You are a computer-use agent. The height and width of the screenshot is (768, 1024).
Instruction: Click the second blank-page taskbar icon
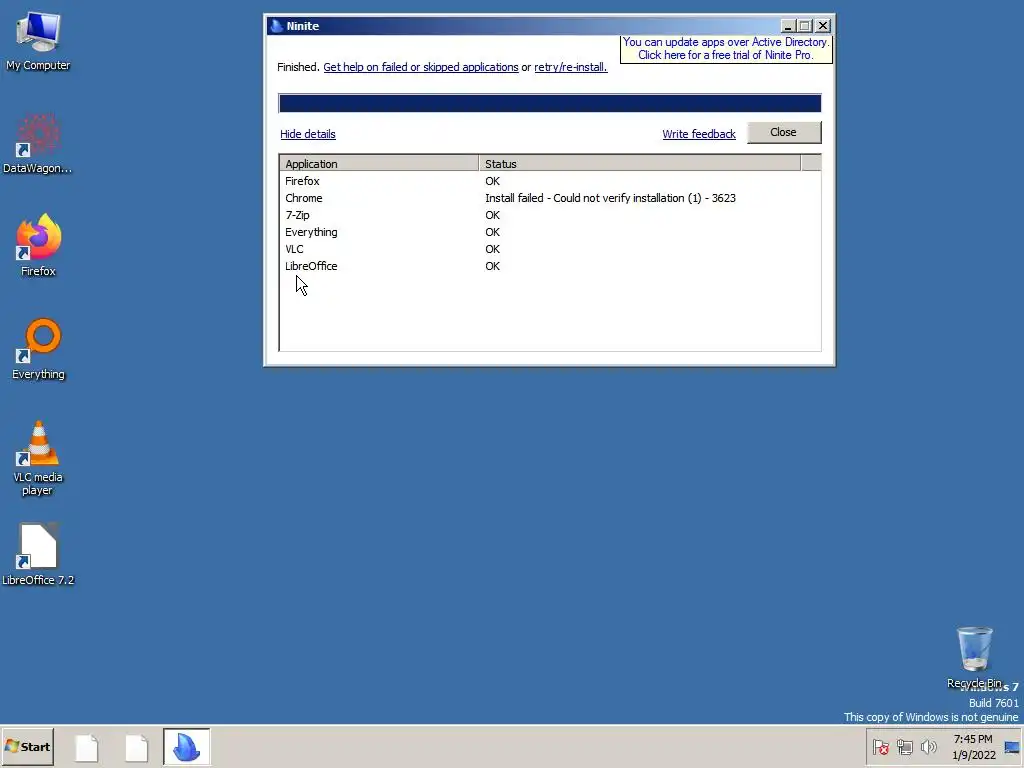[136, 747]
